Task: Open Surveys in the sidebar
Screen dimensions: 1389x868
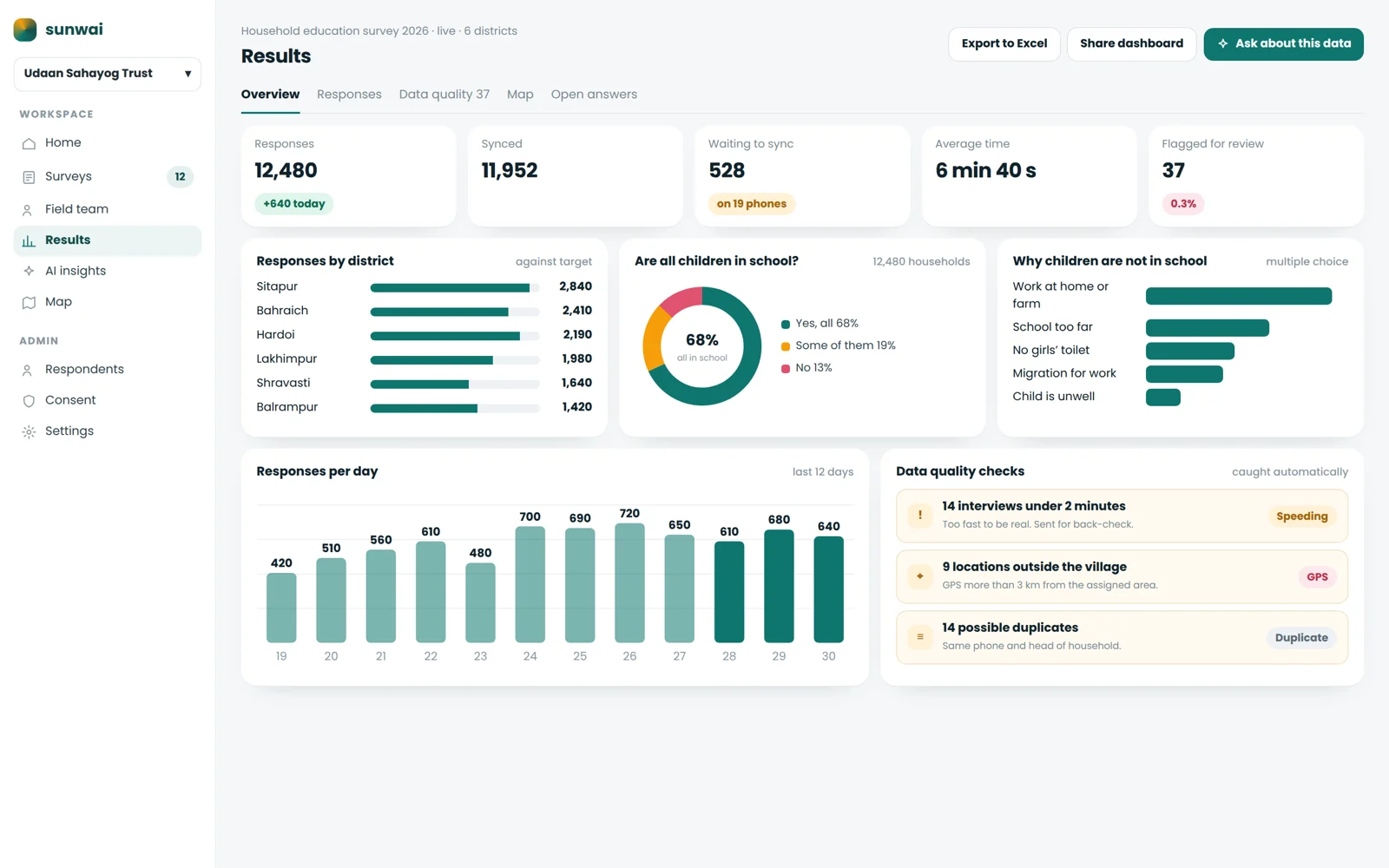Action: click(108, 176)
